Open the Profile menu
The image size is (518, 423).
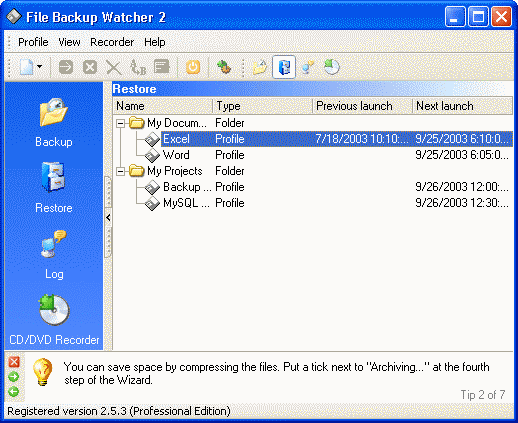33,42
